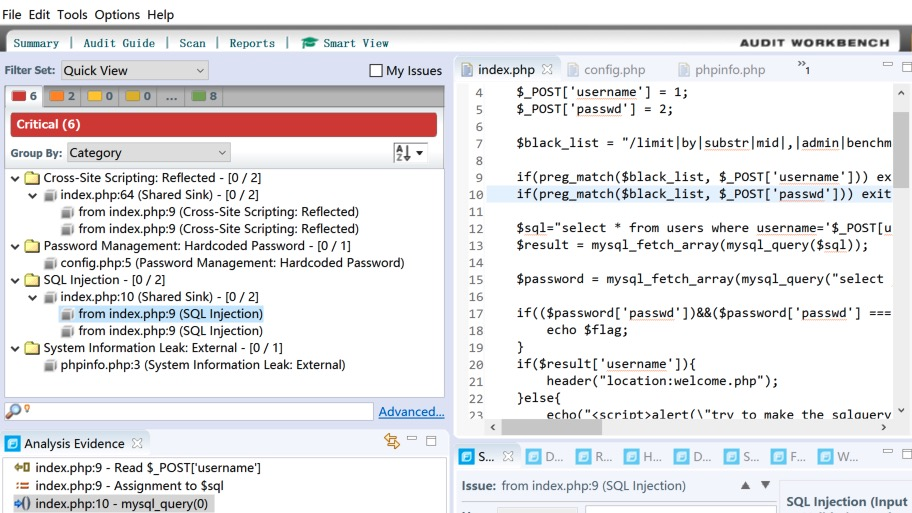Start a Scan from the toolbar

coord(192,43)
